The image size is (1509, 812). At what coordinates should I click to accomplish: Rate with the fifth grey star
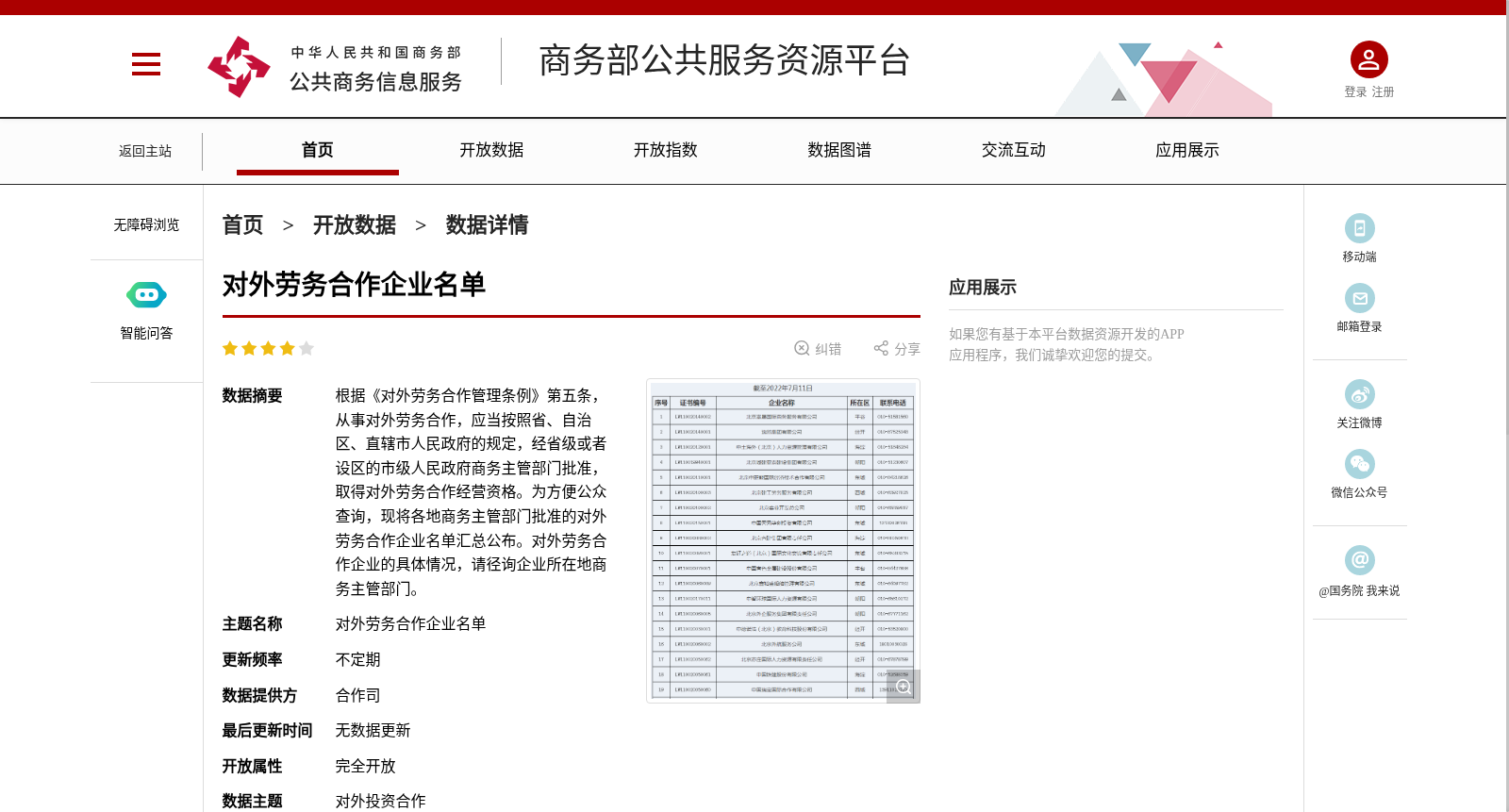click(x=306, y=349)
